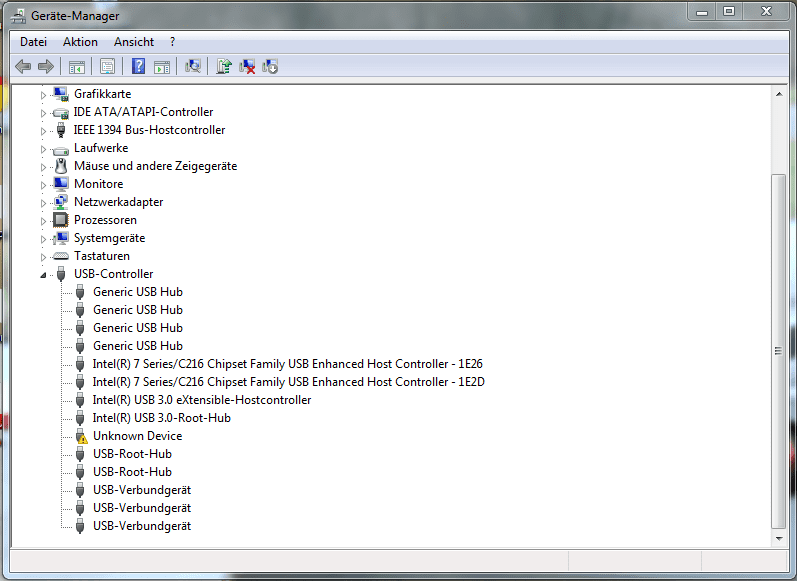Click the IEEE 1394 Bus-Hostcontroller icon
Screen dimensions: 797x581
61,130
